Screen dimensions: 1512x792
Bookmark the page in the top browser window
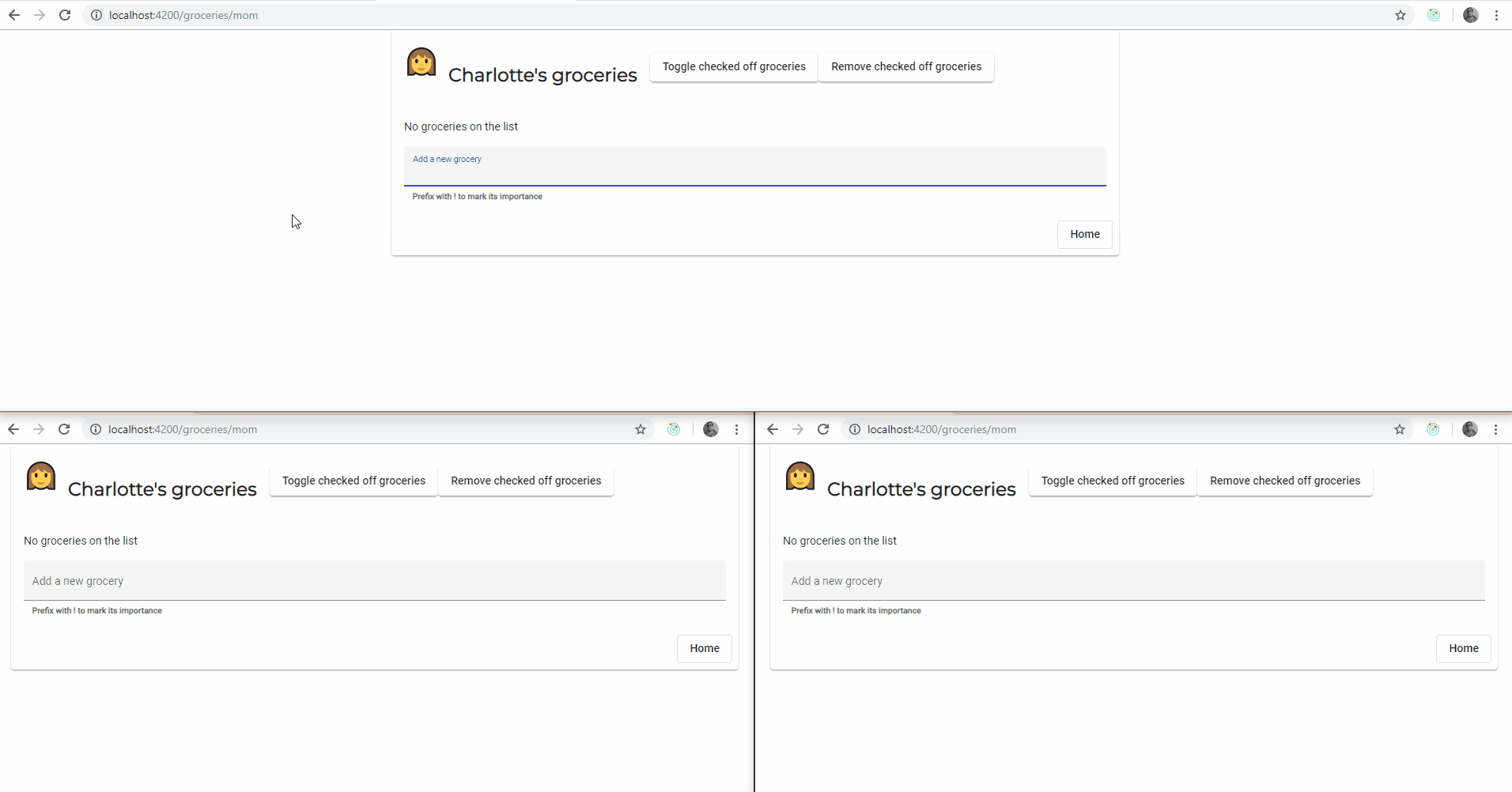(x=1400, y=15)
